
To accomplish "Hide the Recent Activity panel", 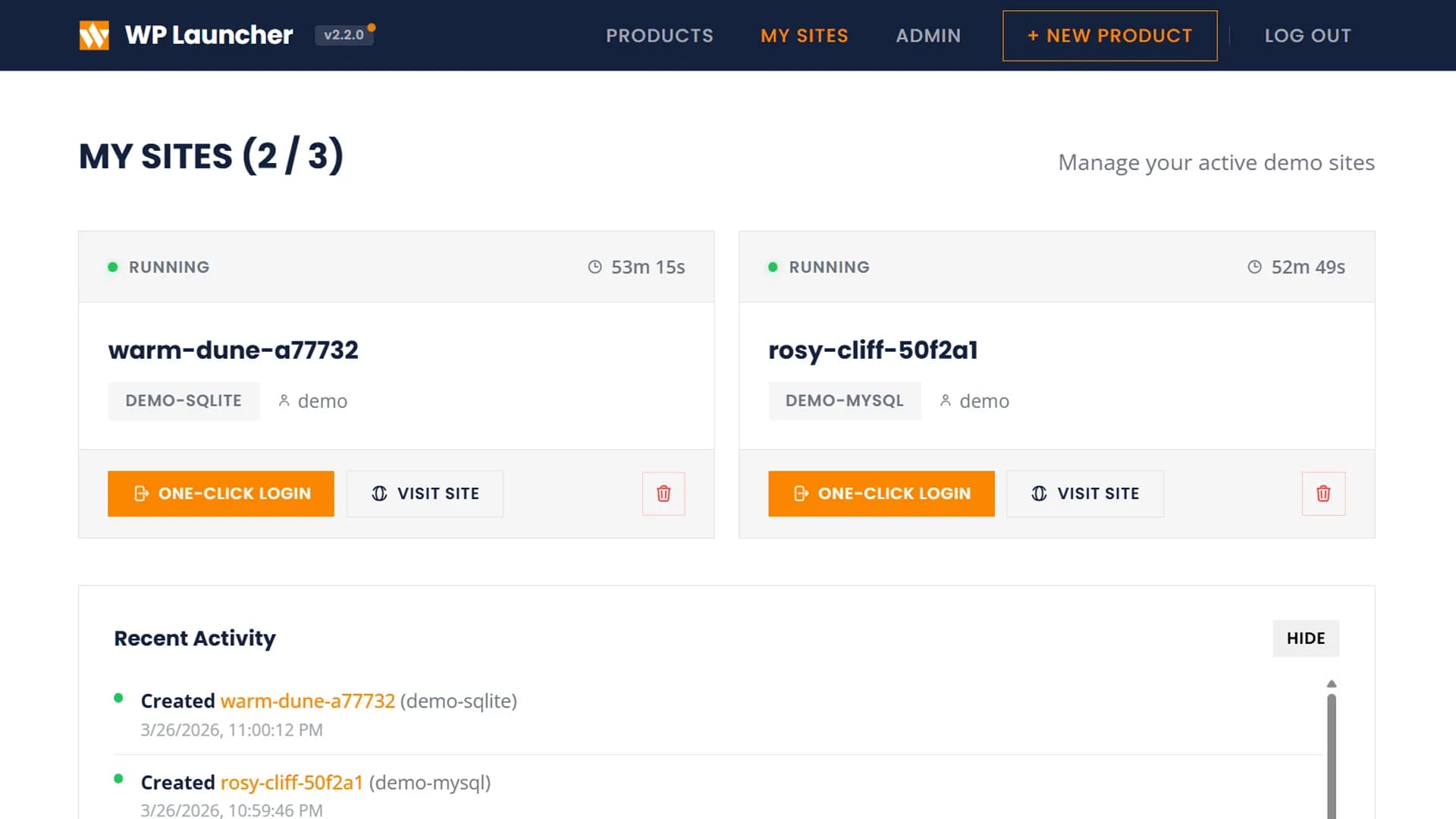I will [x=1306, y=639].
